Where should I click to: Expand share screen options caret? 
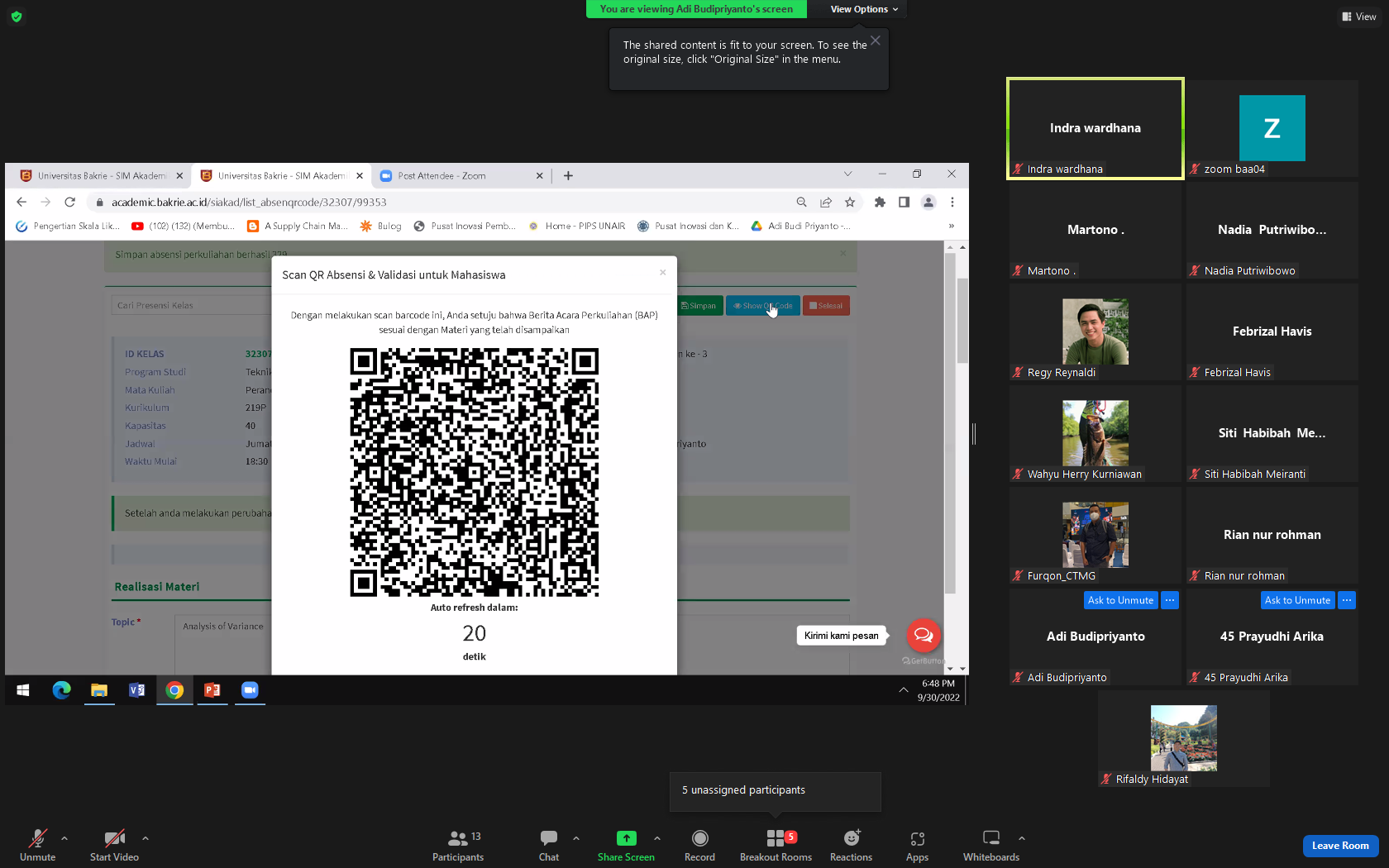657,838
